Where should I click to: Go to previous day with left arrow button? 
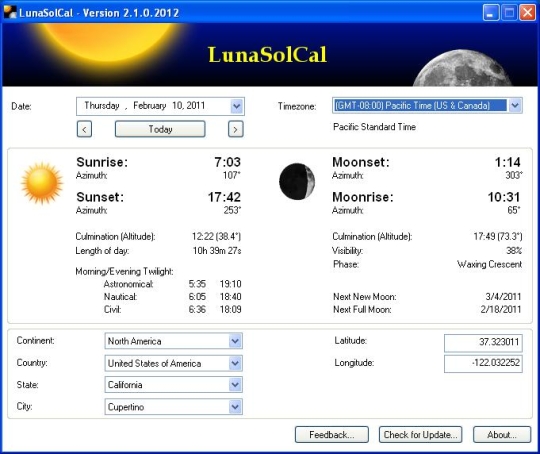pyautogui.click(x=84, y=130)
